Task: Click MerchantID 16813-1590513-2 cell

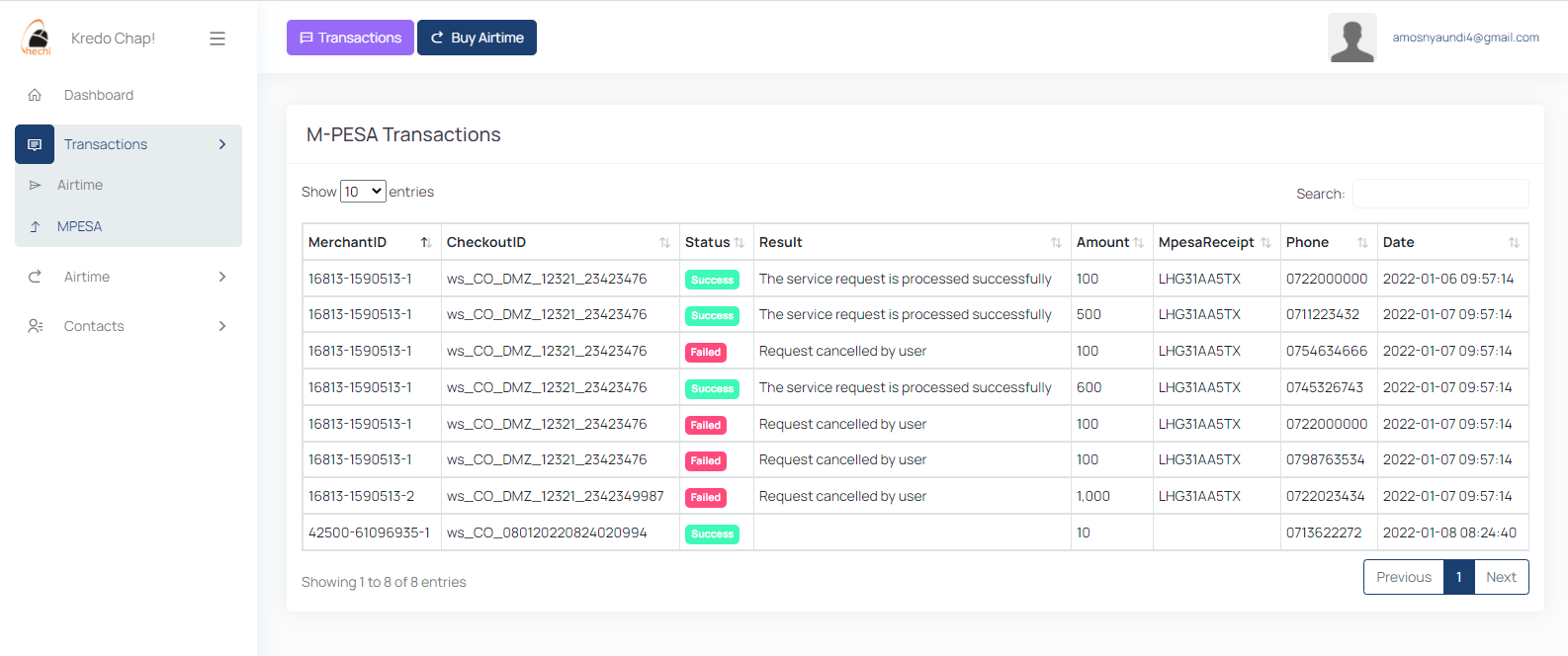Action: point(372,496)
